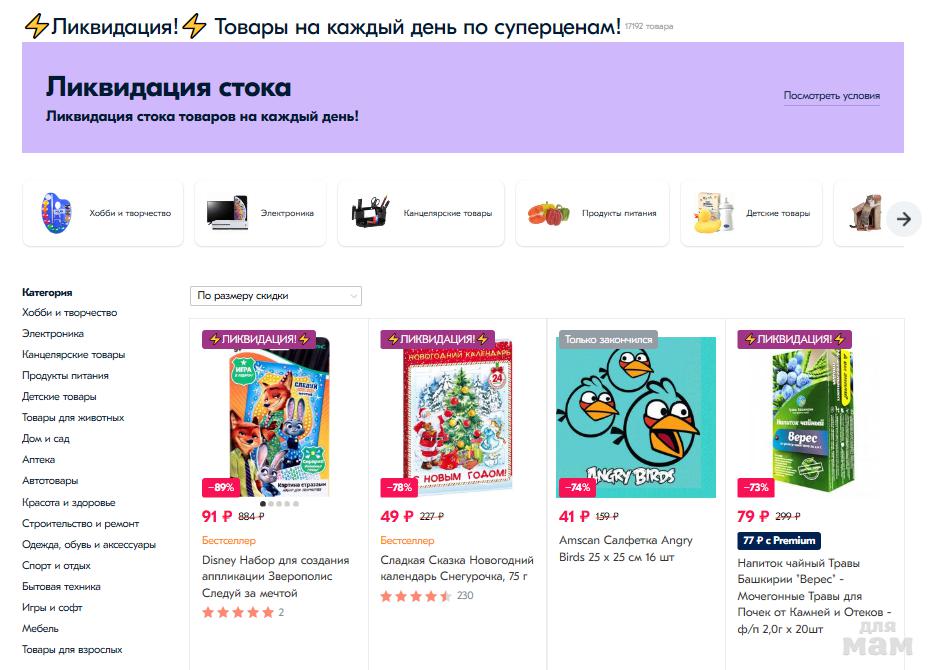Choose Аптека category in the sidebar

(38, 459)
